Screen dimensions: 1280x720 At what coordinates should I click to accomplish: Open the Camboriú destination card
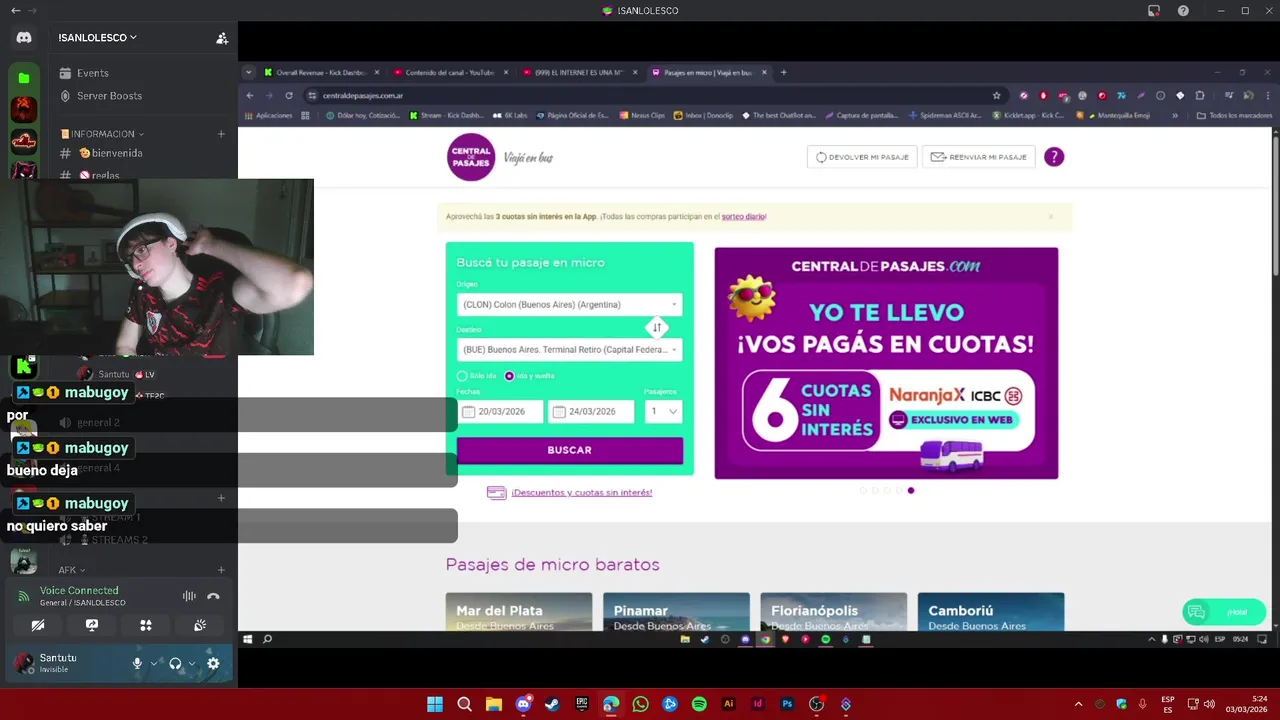coord(991,612)
